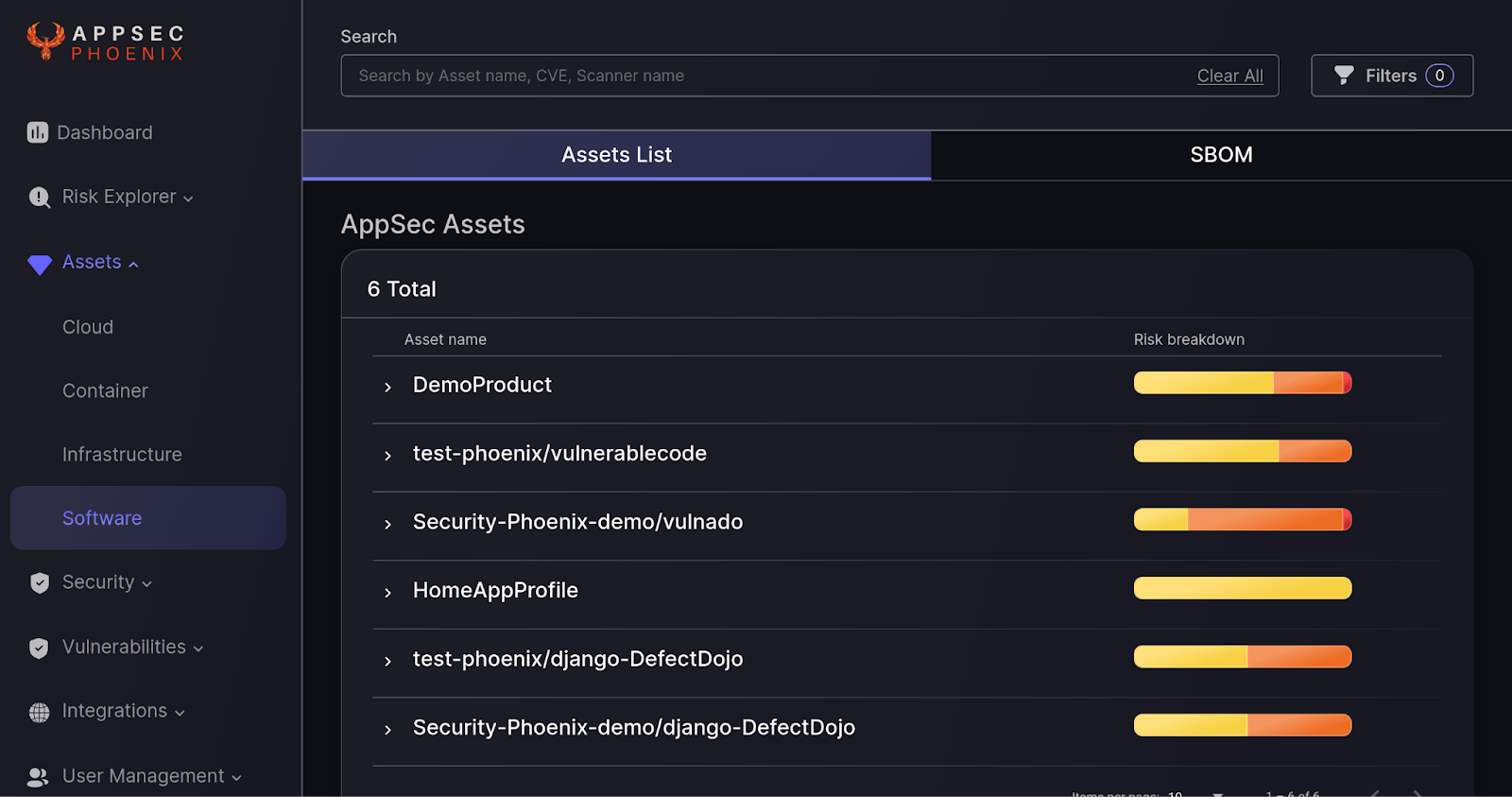Open the Filters panel
Viewport: 1512px width, 797px height.
click(x=1391, y=76)
